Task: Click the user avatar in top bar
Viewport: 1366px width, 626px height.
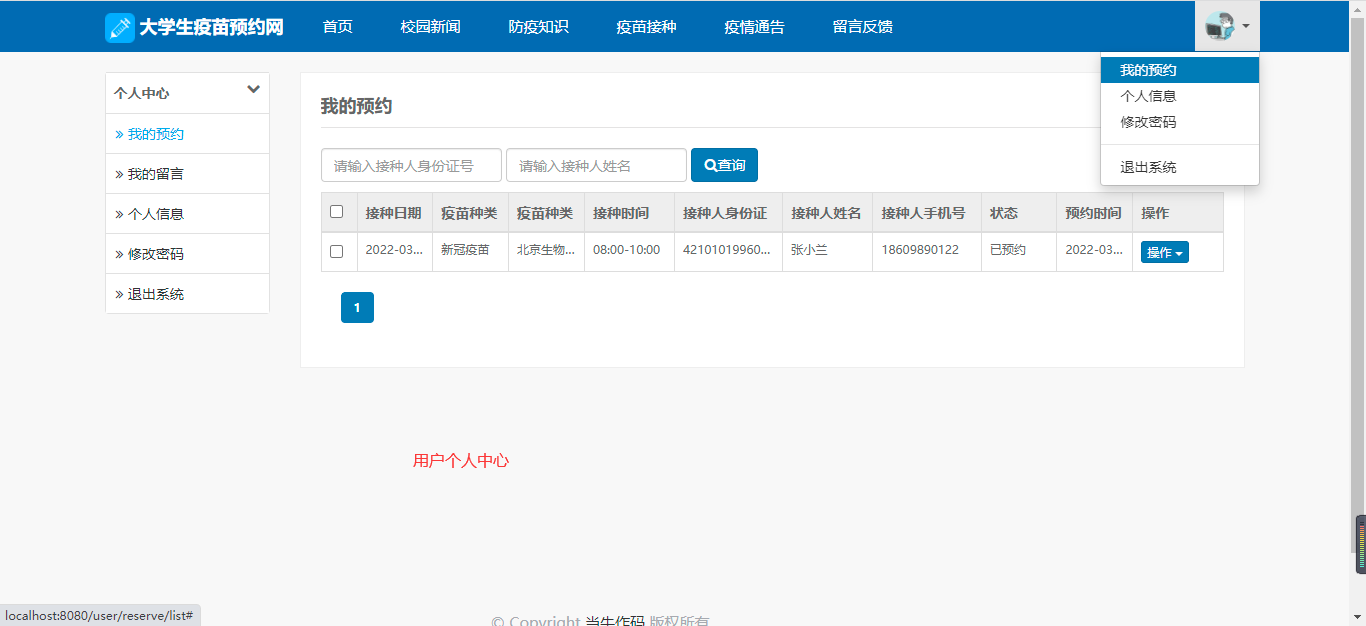Action: [x=1219, y=27]
